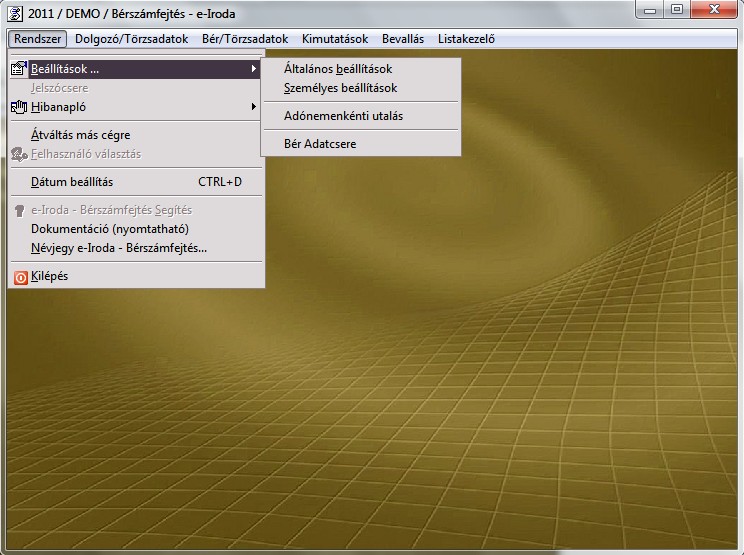Open Általános beállítások from the submenu
Viewport: 744px width, 555px height.
click(337, 69)
